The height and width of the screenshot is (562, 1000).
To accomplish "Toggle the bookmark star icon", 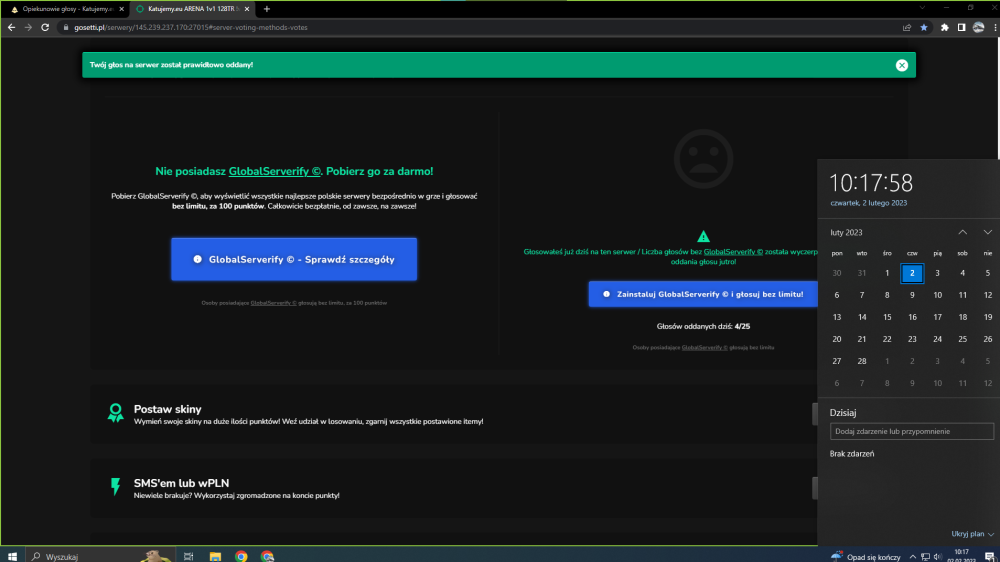I will coord(923,27).
